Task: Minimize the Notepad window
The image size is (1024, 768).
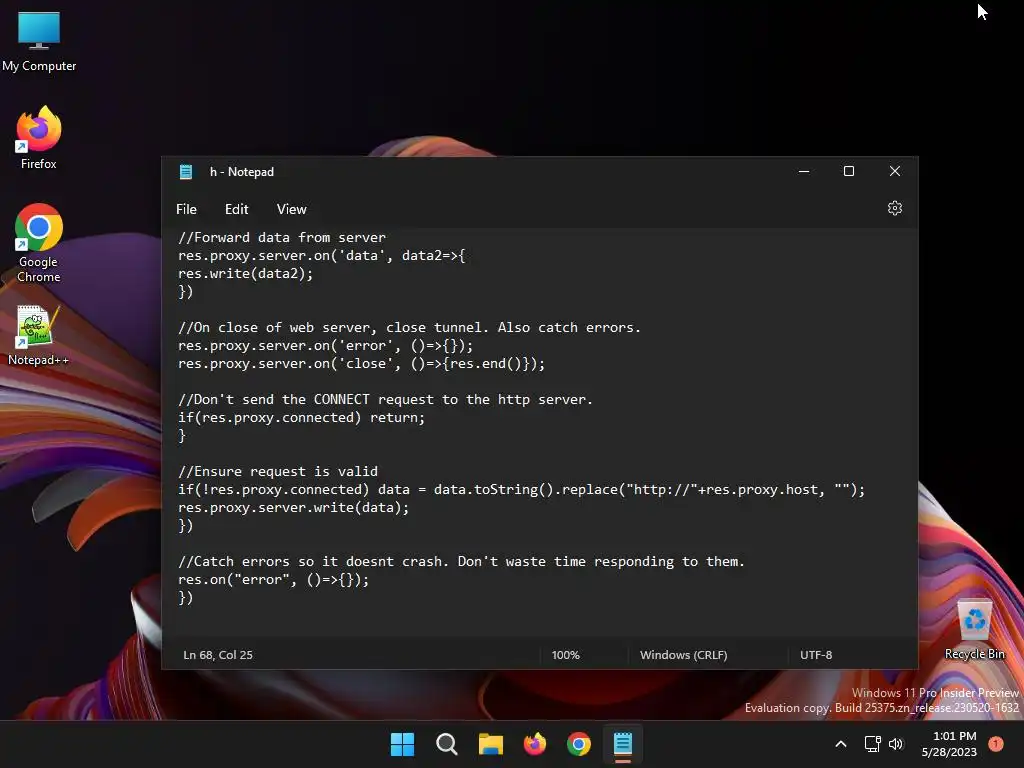Action: (x=804, y=171)
